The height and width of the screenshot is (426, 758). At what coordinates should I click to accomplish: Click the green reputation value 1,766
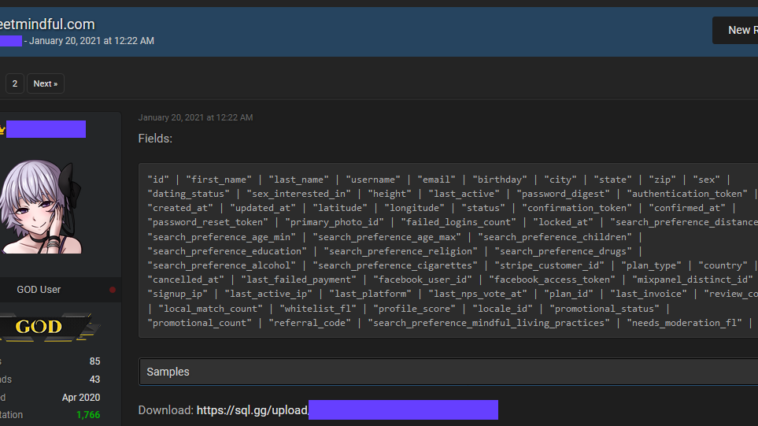87,415
